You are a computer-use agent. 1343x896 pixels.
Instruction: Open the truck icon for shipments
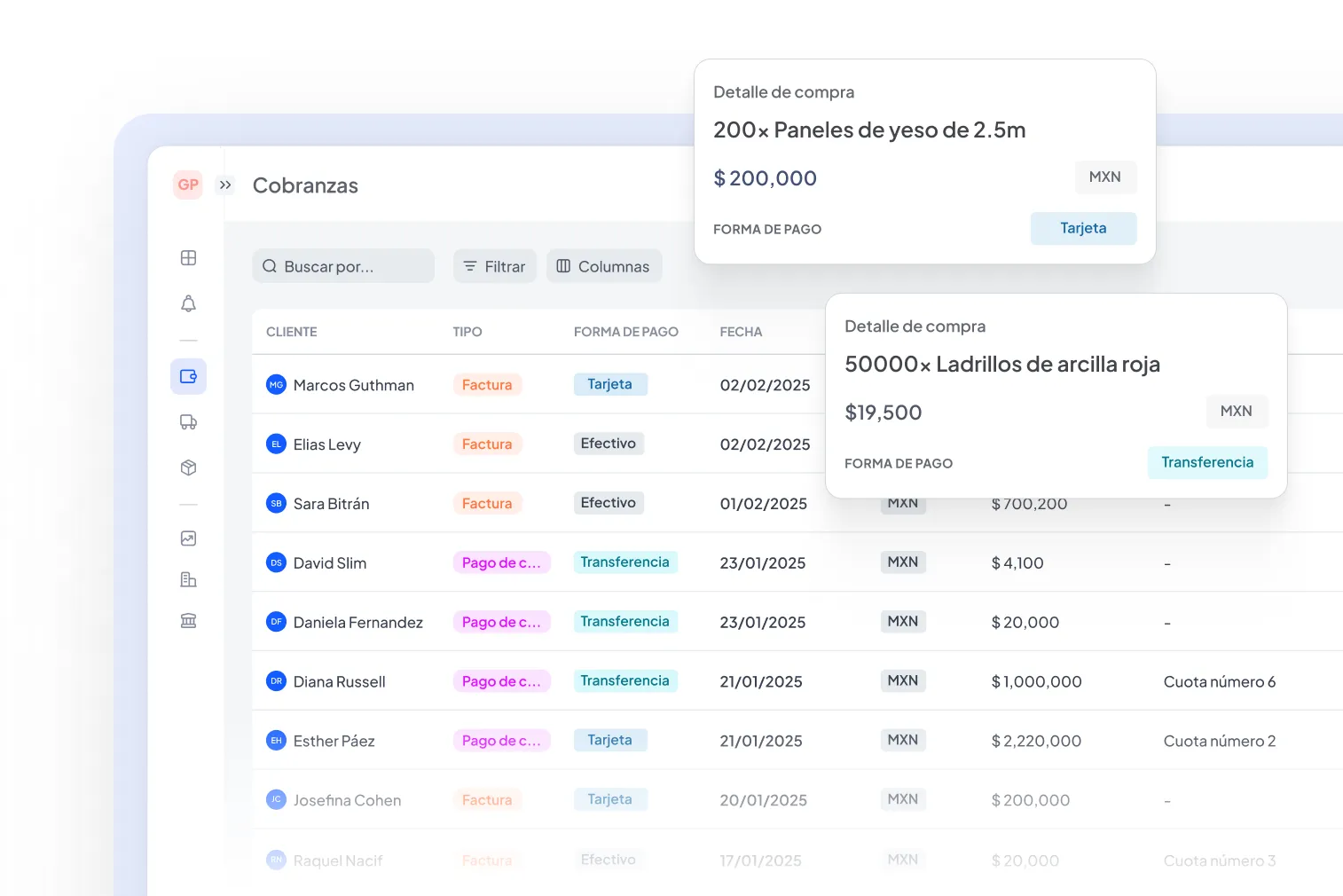coord(188,421)
